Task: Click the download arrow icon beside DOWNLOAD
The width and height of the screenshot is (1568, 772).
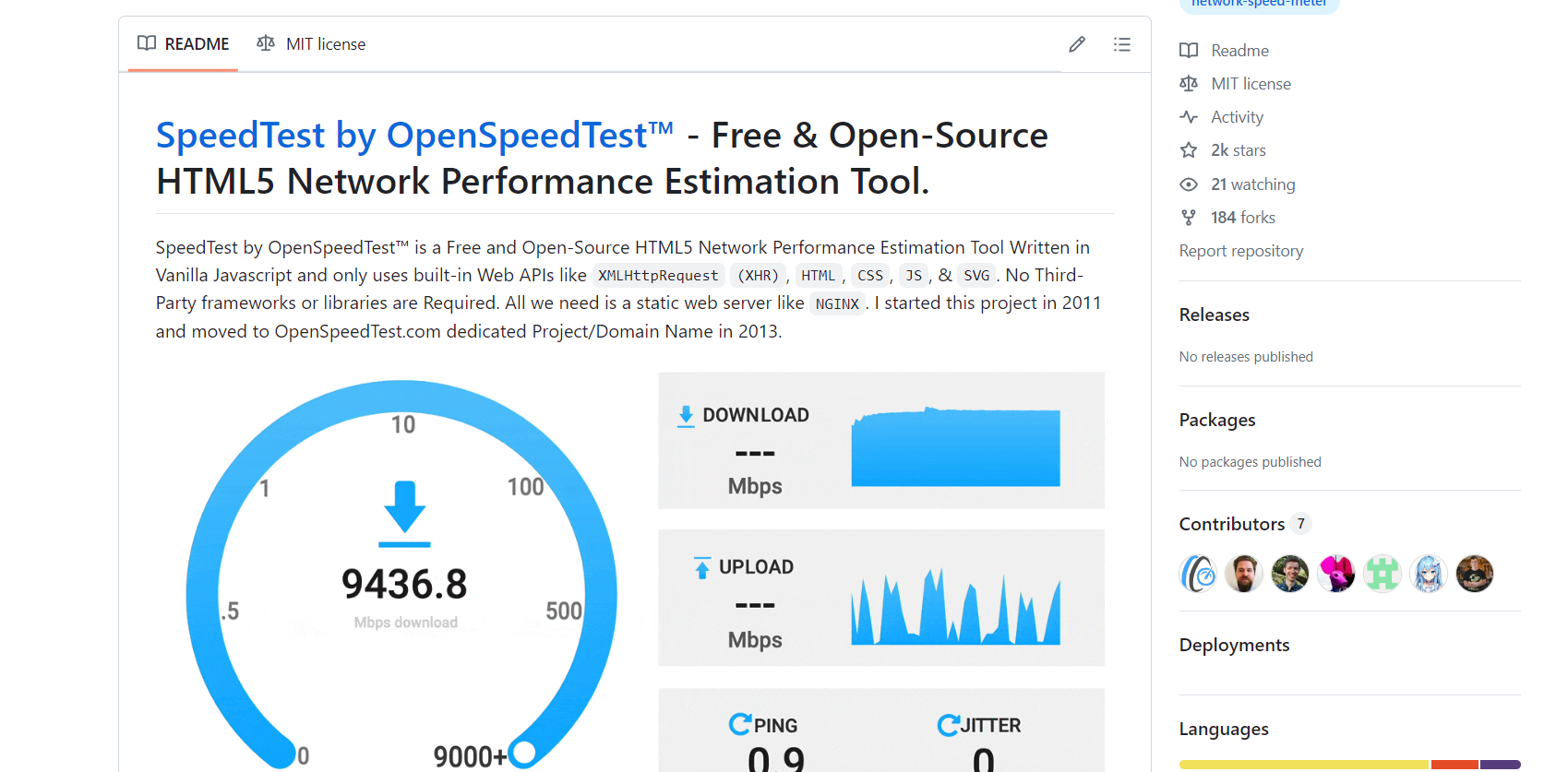Action: [686, 416]
